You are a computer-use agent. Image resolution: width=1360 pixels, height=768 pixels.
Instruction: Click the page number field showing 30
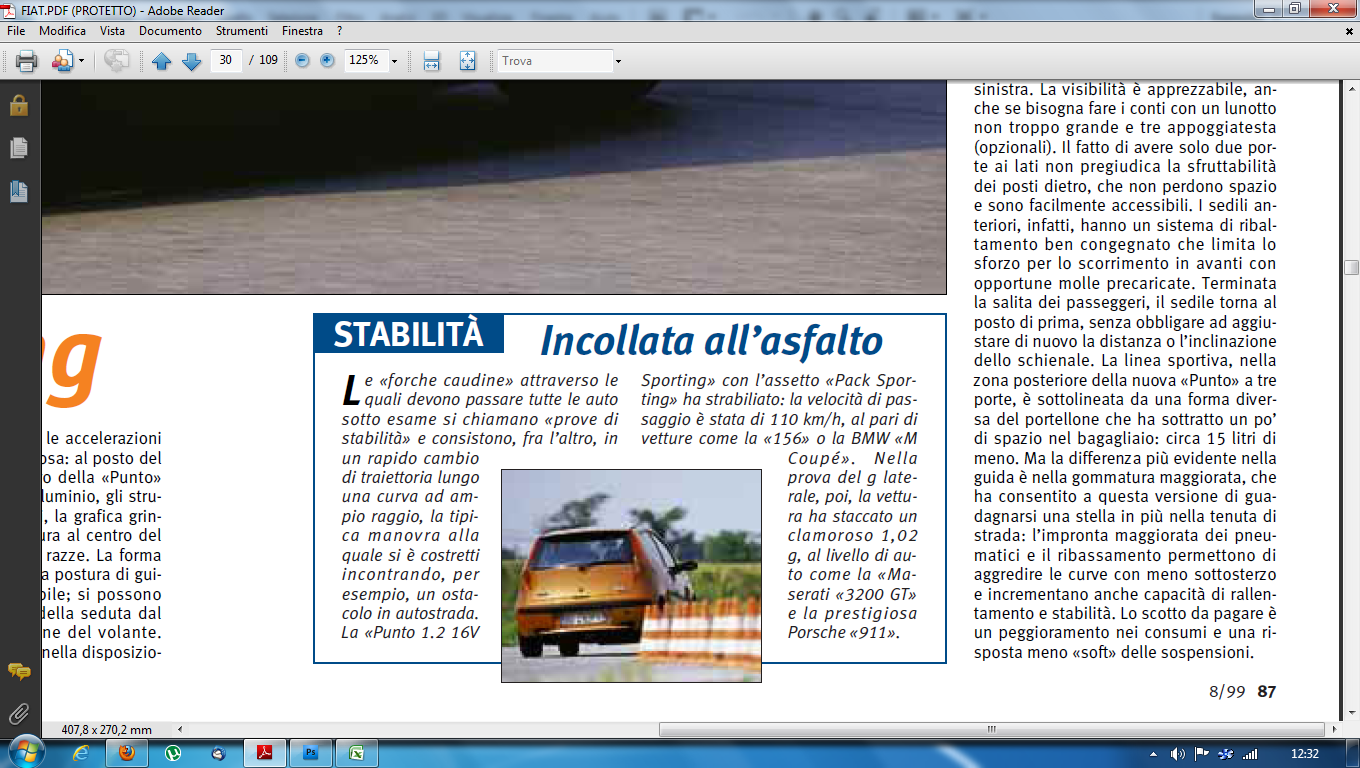tap(226, 61)
